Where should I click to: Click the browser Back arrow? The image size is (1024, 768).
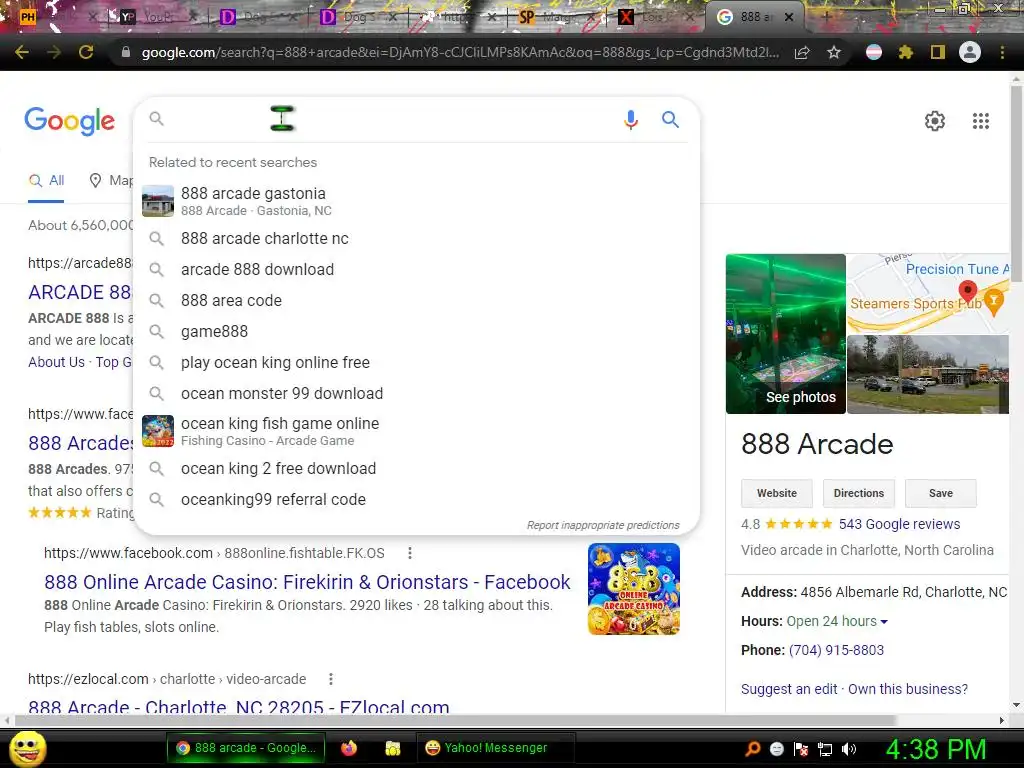22,52
